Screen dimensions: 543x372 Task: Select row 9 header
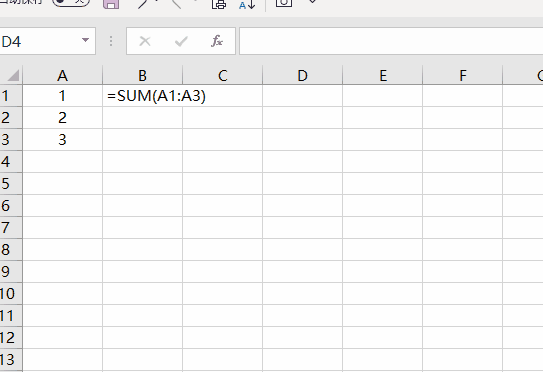11,272
